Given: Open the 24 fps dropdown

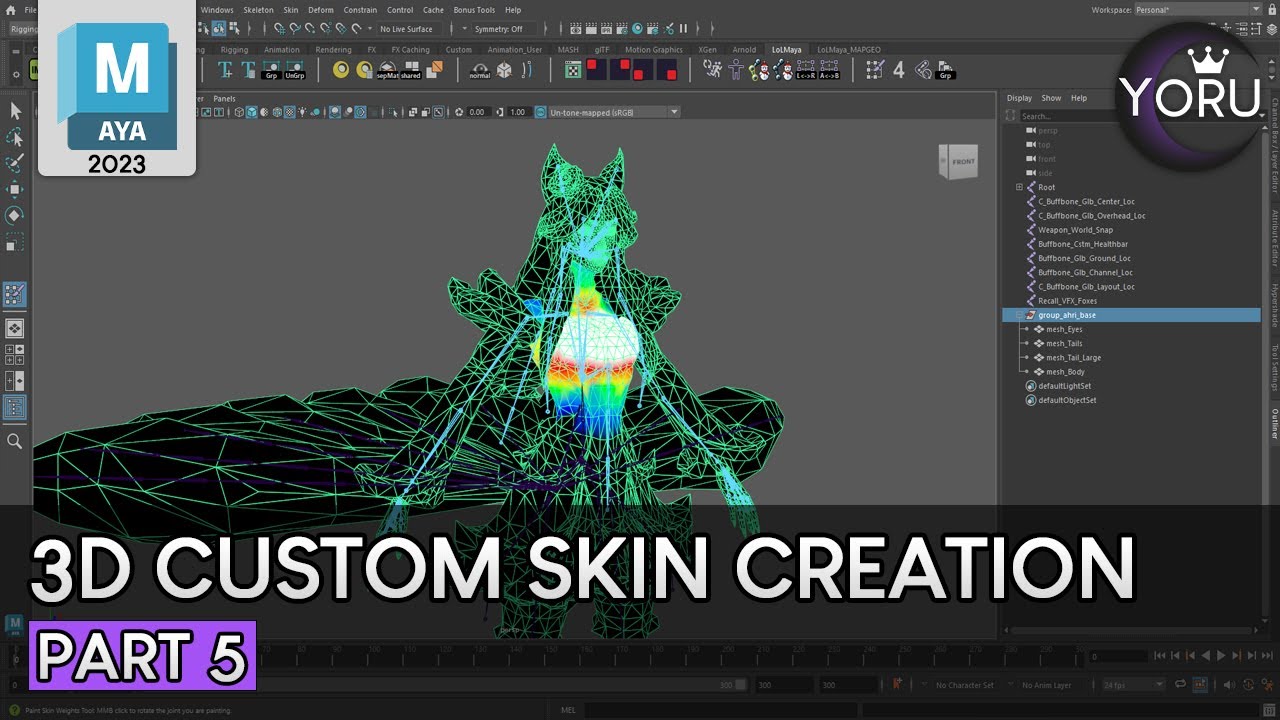Looking at the screenshot, I should pos(1133,685).
